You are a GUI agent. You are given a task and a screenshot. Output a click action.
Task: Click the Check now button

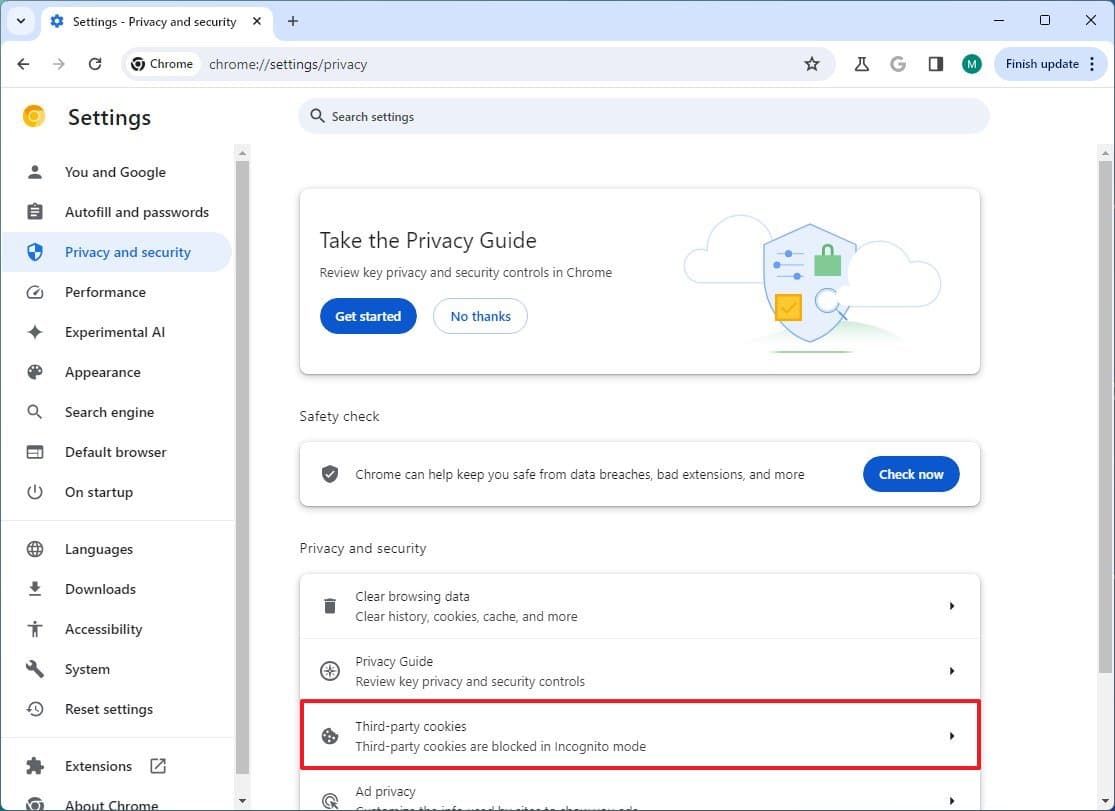(x=910, y=474)
